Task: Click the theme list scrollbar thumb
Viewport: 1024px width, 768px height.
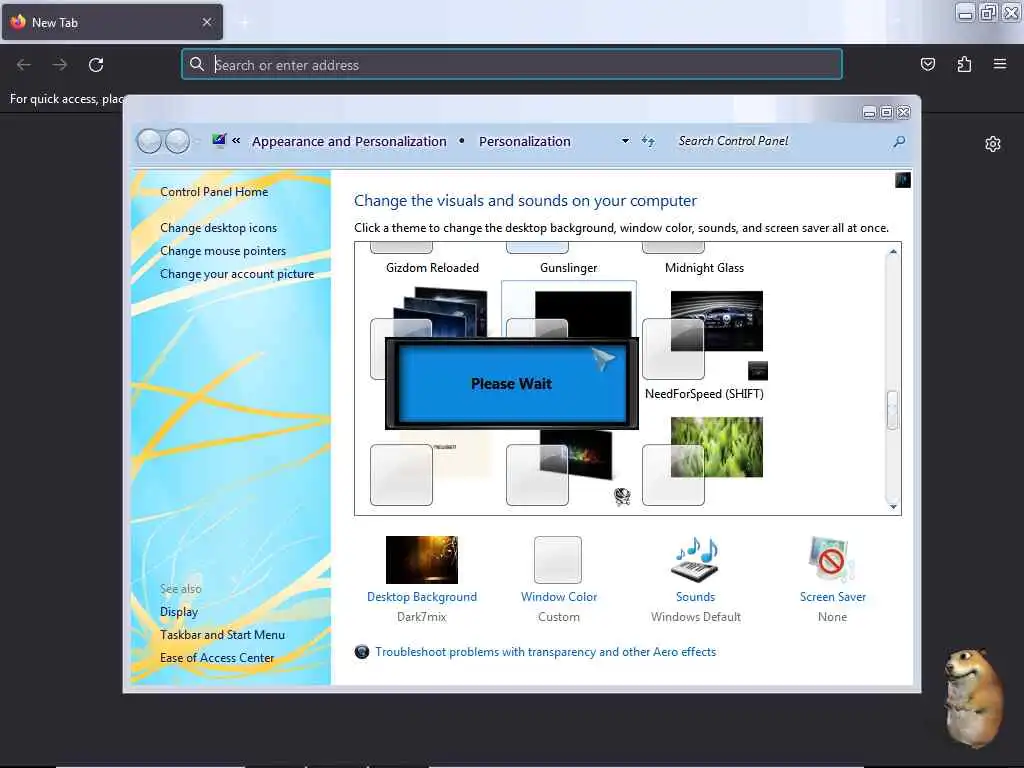Action: point(893,410)
